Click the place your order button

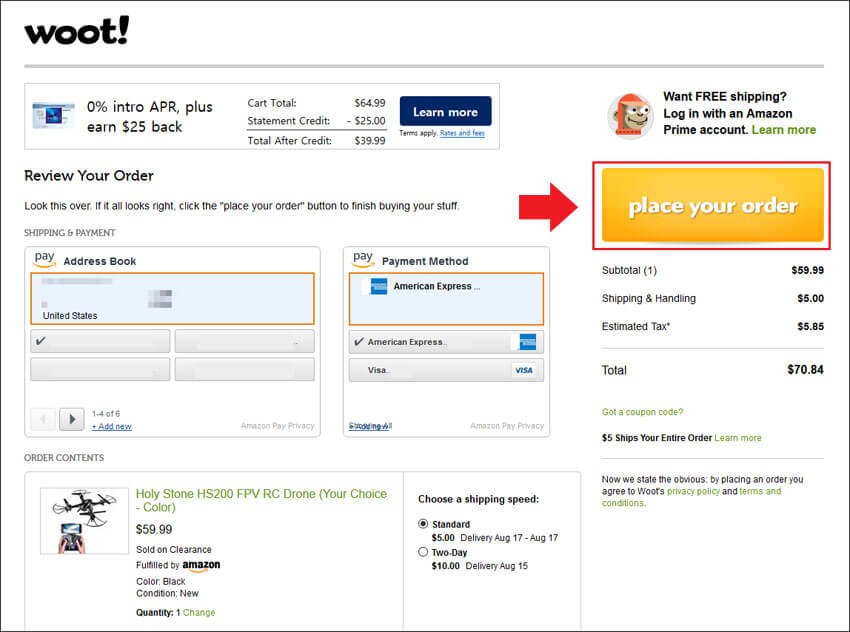(x=712, y=205)
